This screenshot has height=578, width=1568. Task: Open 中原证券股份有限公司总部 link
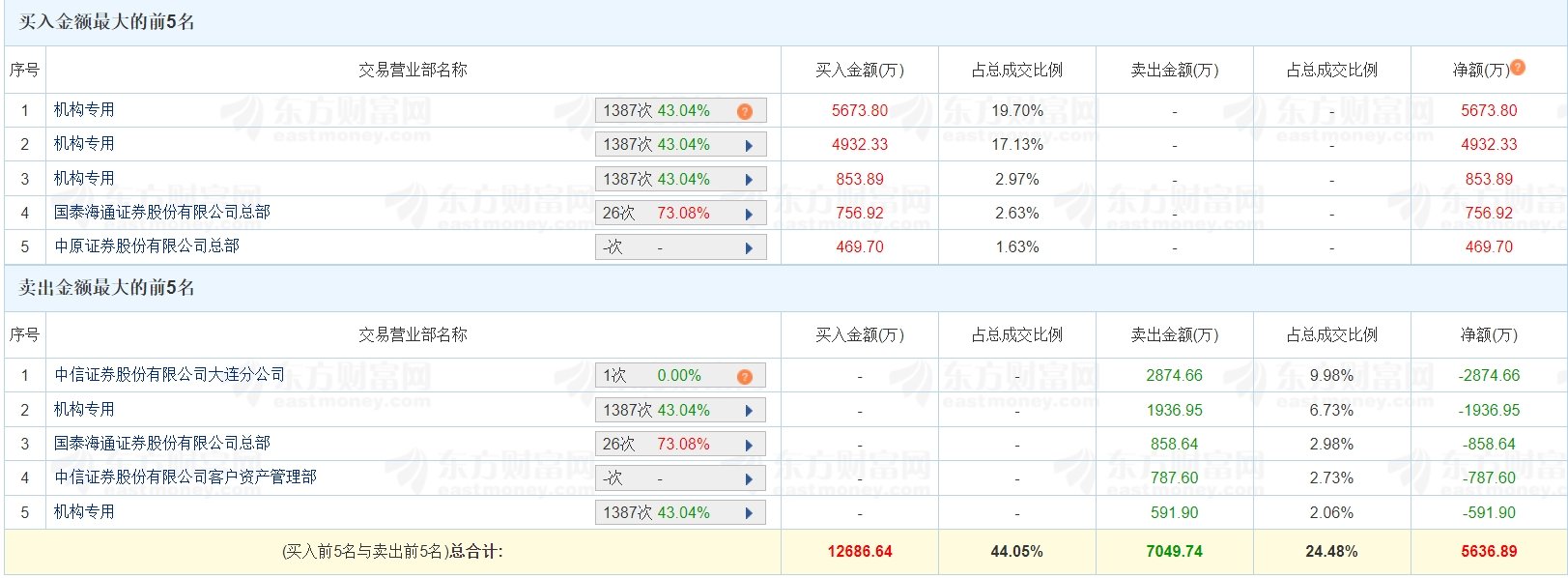[147, 246]
